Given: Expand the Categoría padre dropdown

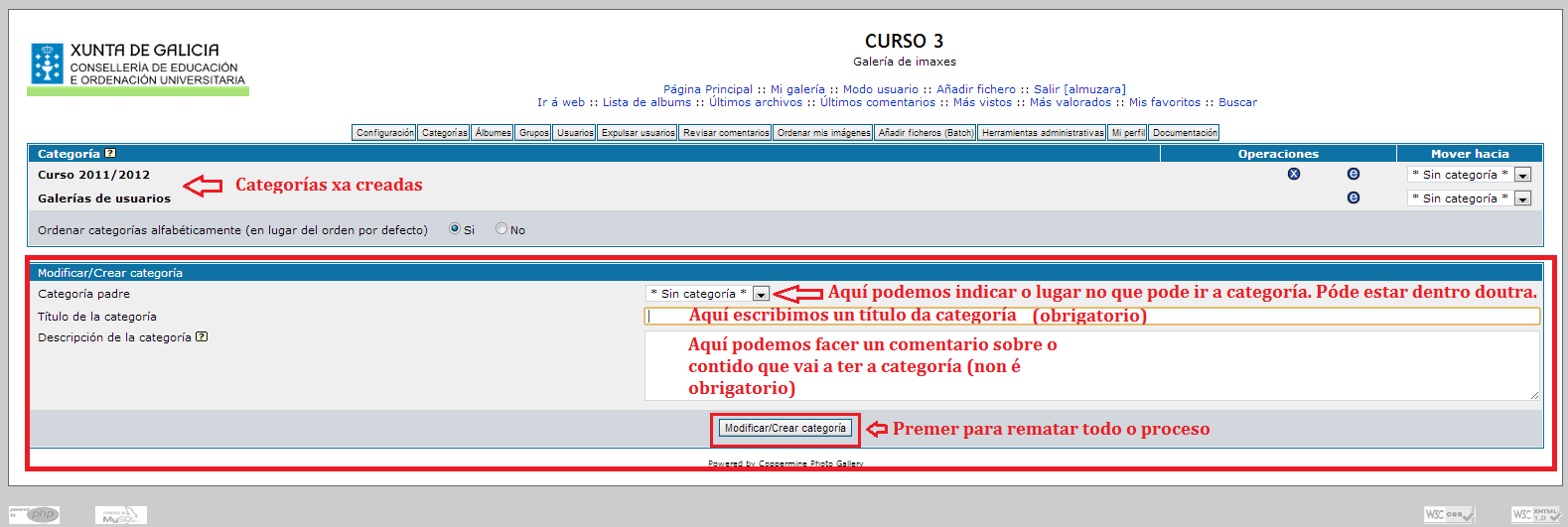Looking at the screenshot, I should pyautogui.click(x=707, y=294).
